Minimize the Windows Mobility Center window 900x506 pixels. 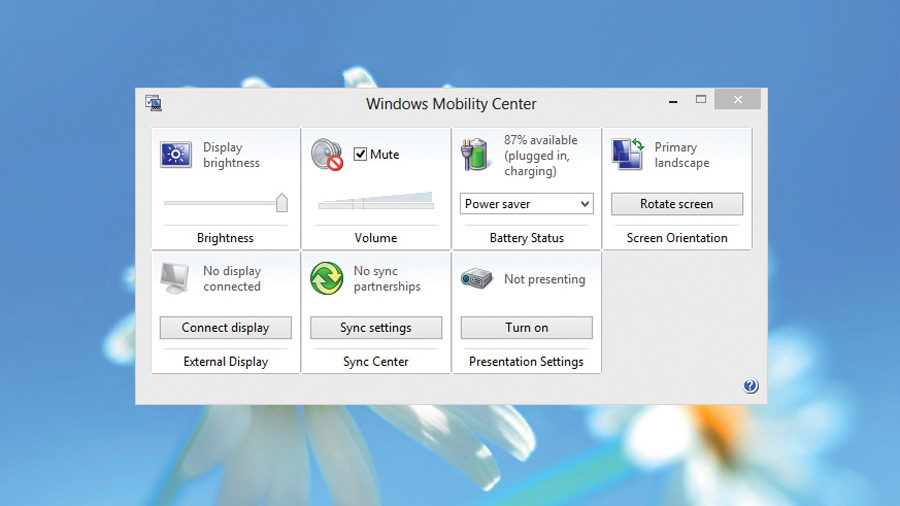(673, 100)
